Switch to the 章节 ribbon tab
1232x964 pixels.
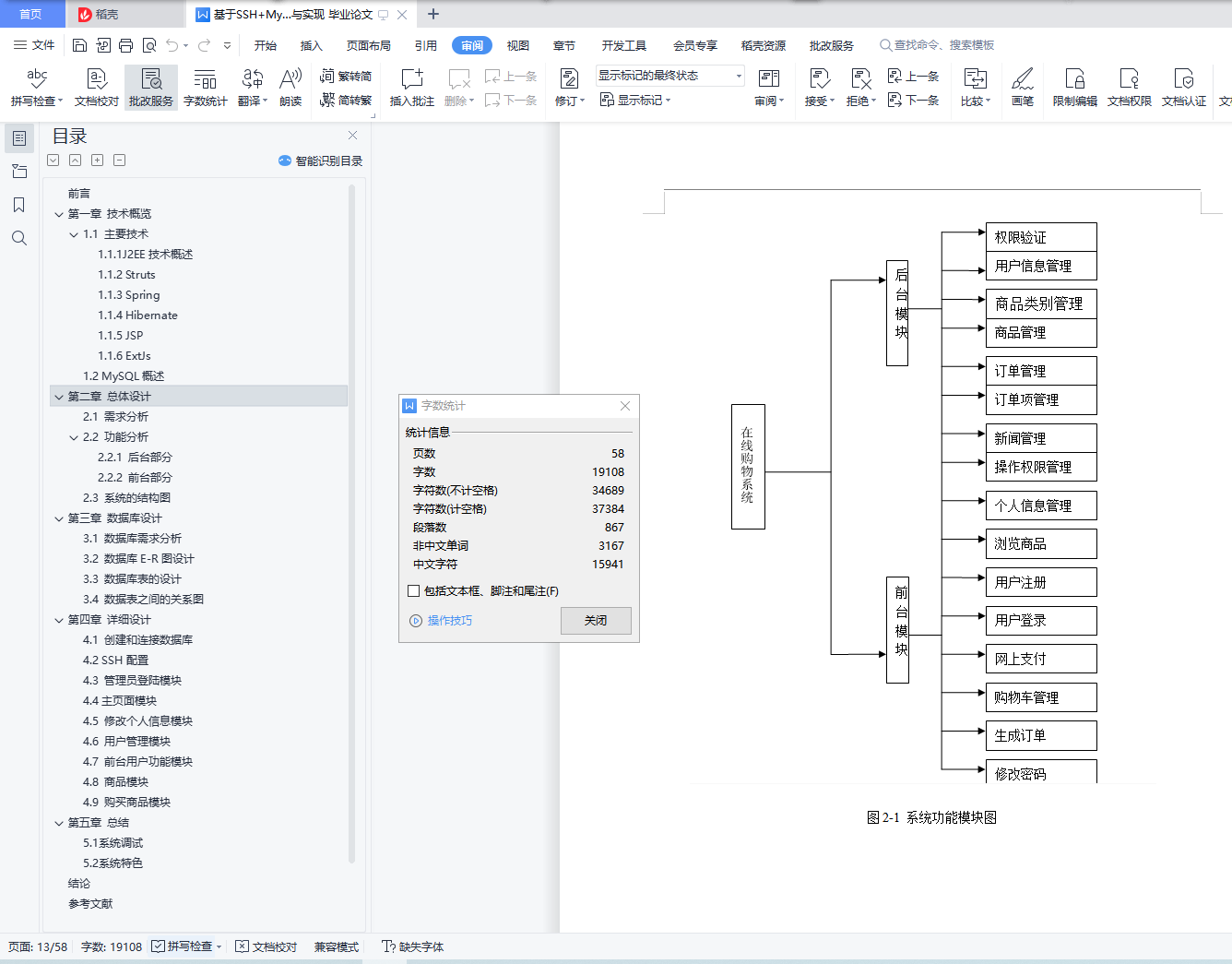coord(564,45)
